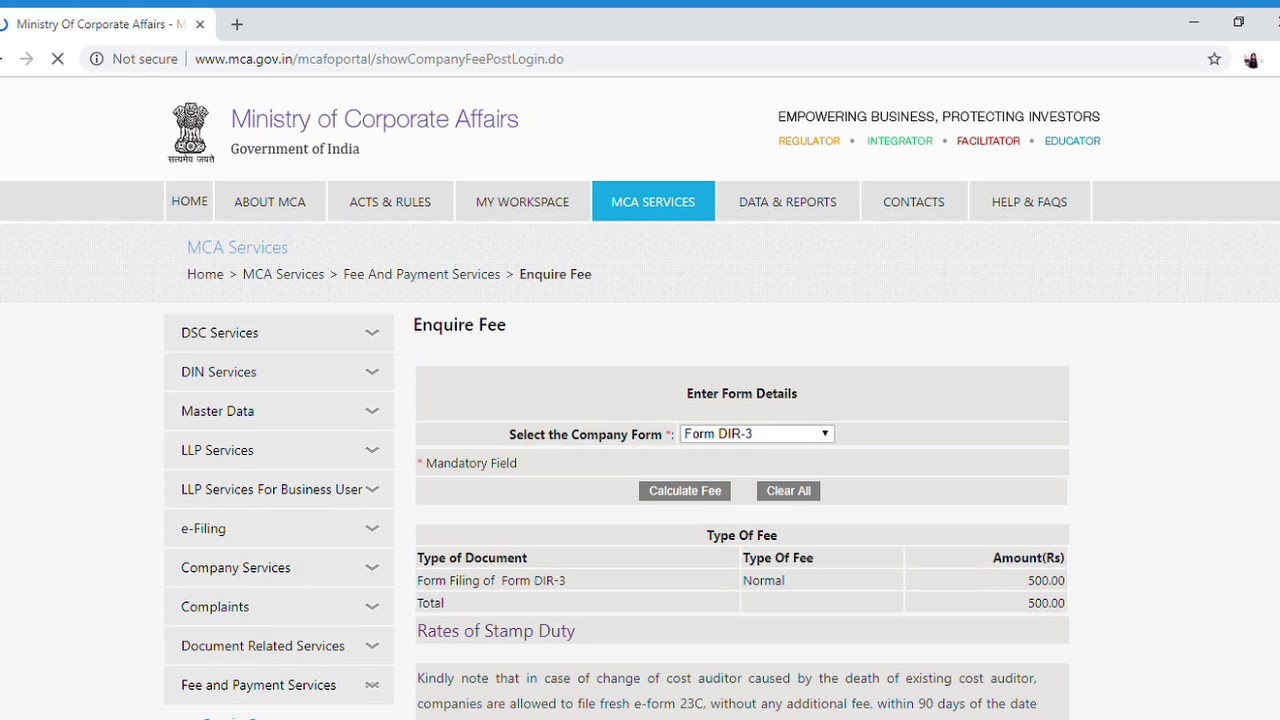Expand the LLP Services chevron
Image resolution: width=1280 pixels, height=720 pixels.
tap(372, 450)
